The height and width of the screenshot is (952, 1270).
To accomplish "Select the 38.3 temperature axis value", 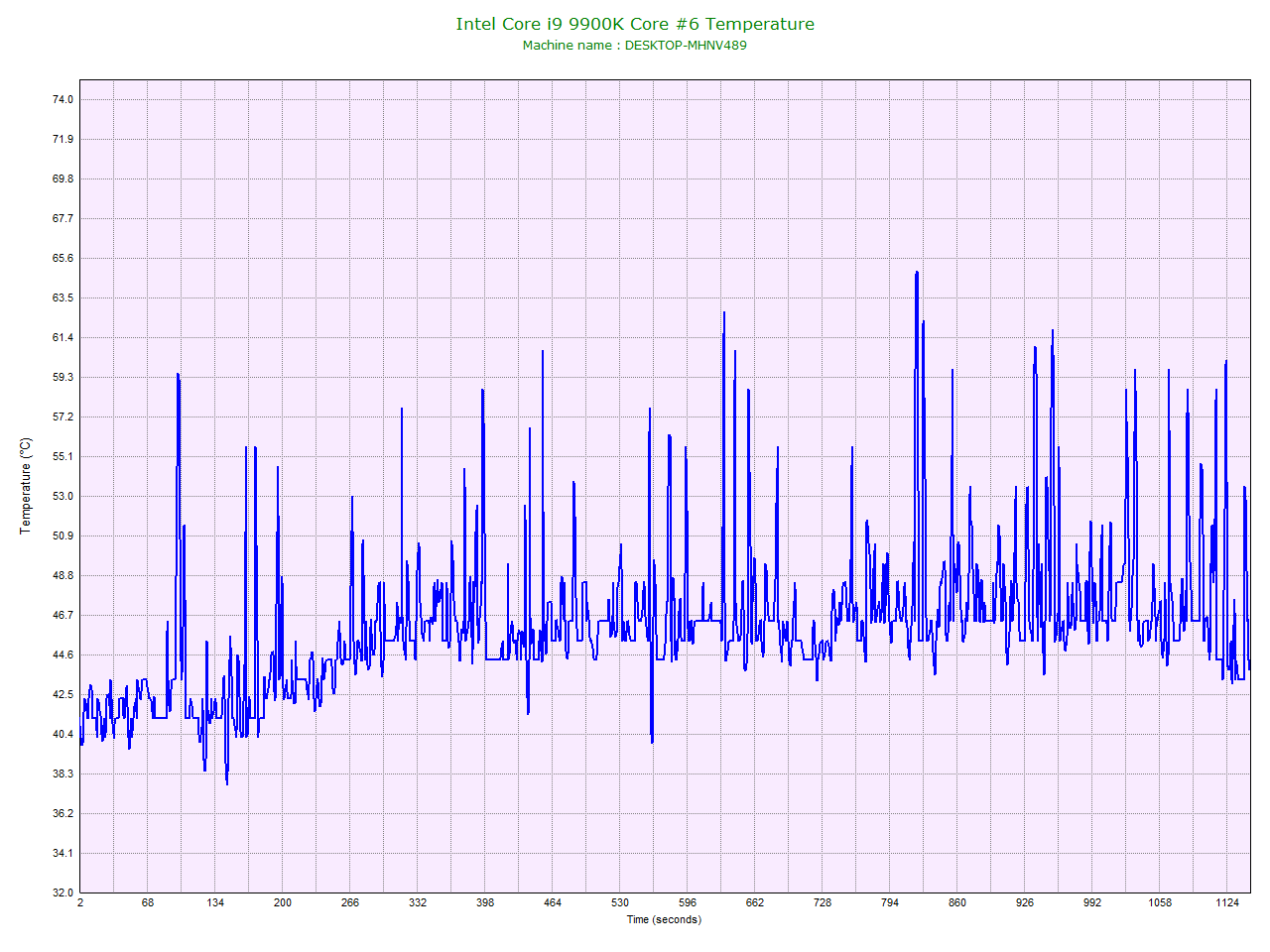I will (63, 773).
